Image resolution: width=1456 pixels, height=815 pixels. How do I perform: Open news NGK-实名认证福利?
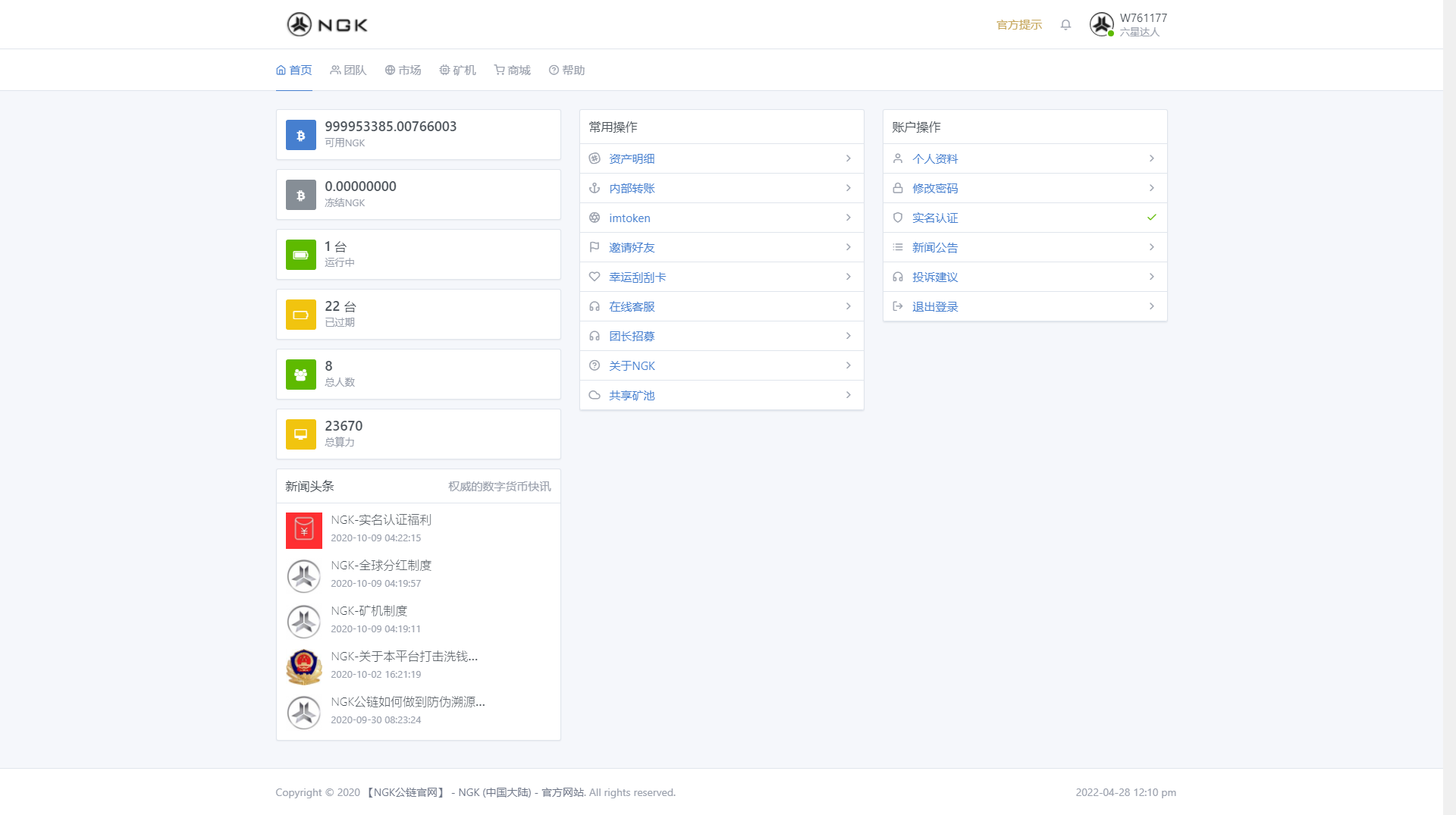point(381,519)
